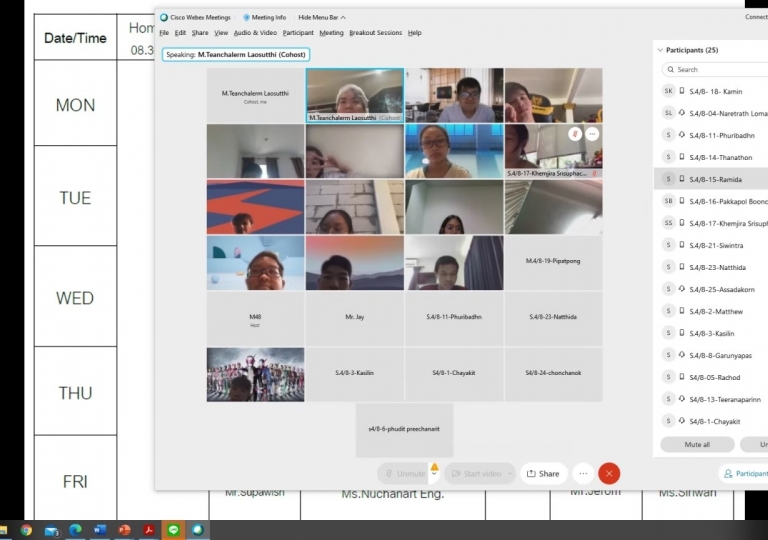Open the more options ellipsis in control bar
Viewport: 768px width, 540px height.
tap(583, 473)
